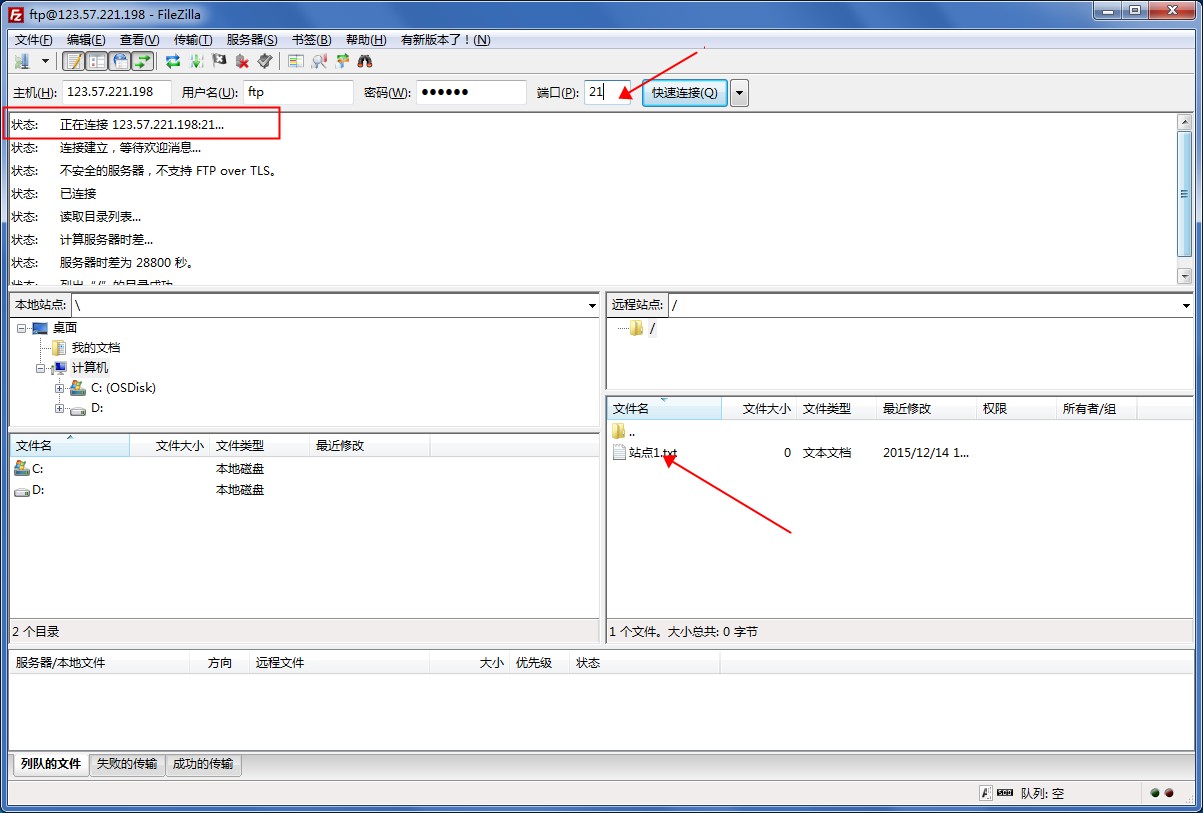This screenshot has width=1203, height=813.
Task: Switch to 失败的传输 tab
Action: click(127, 764)
